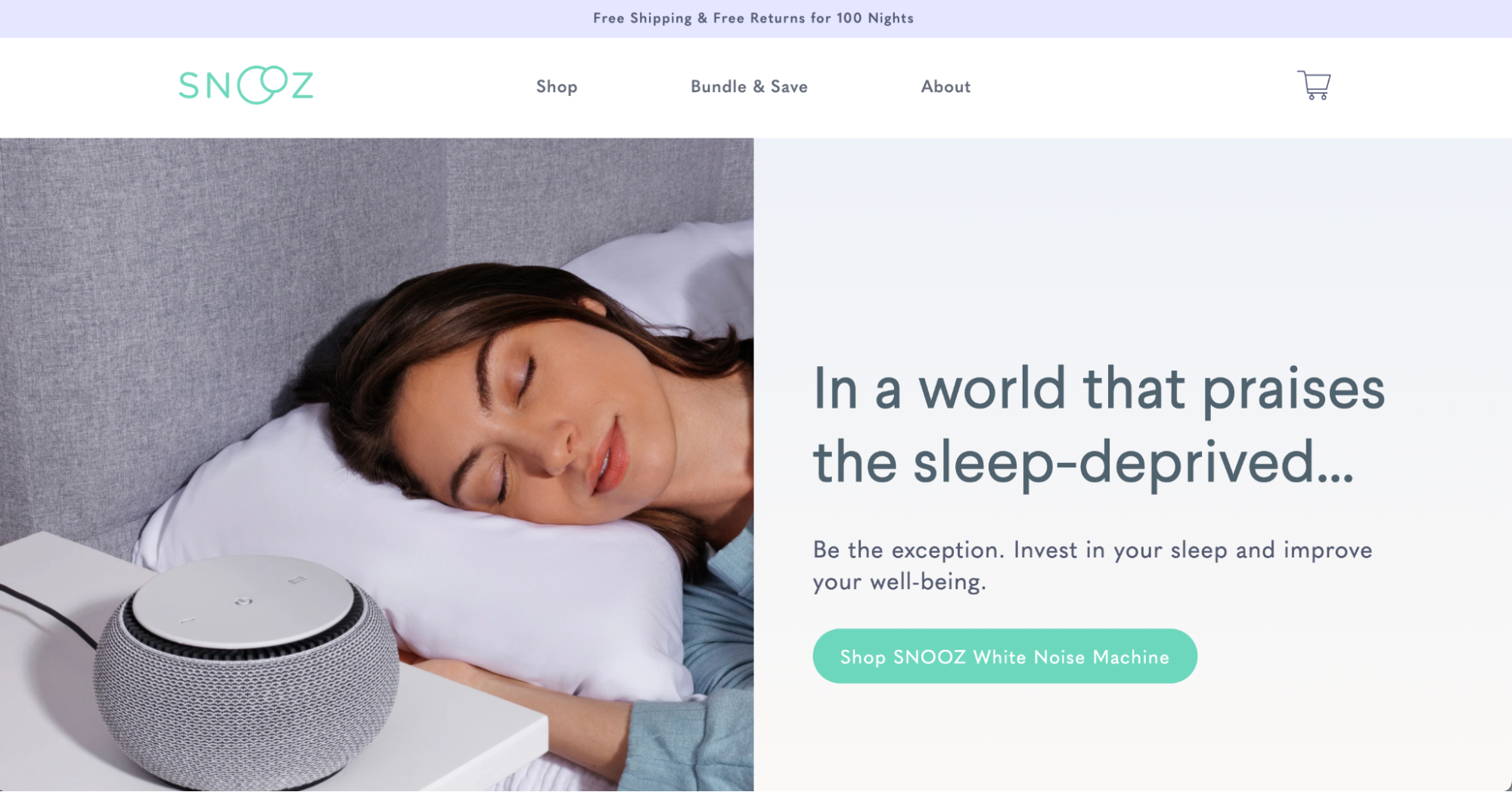Click the headline "In a world that praises"
This screenshot has width=1512, height=792.
(x=1098, y=390)
